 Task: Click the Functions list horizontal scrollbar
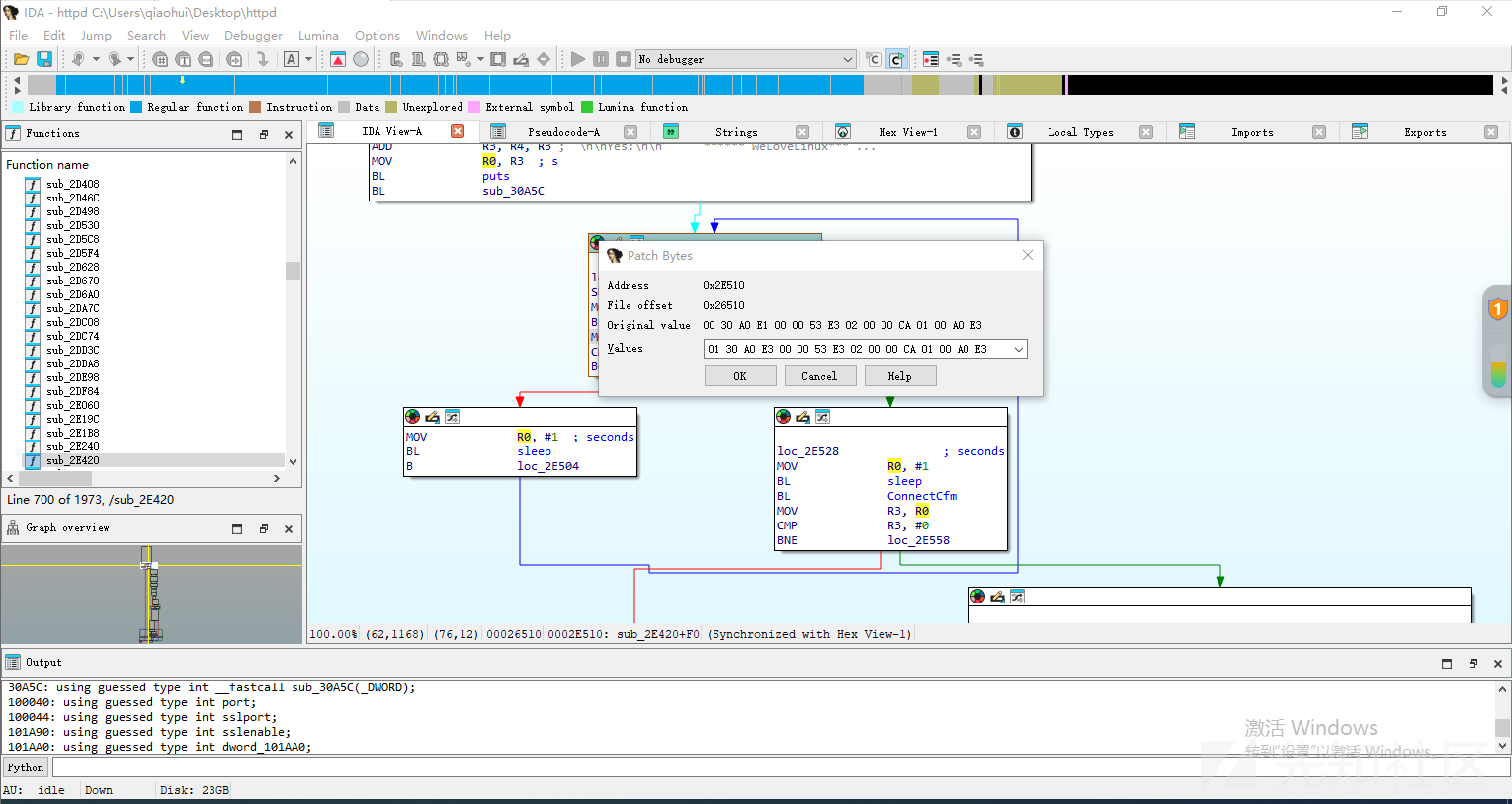click(144, 478)
